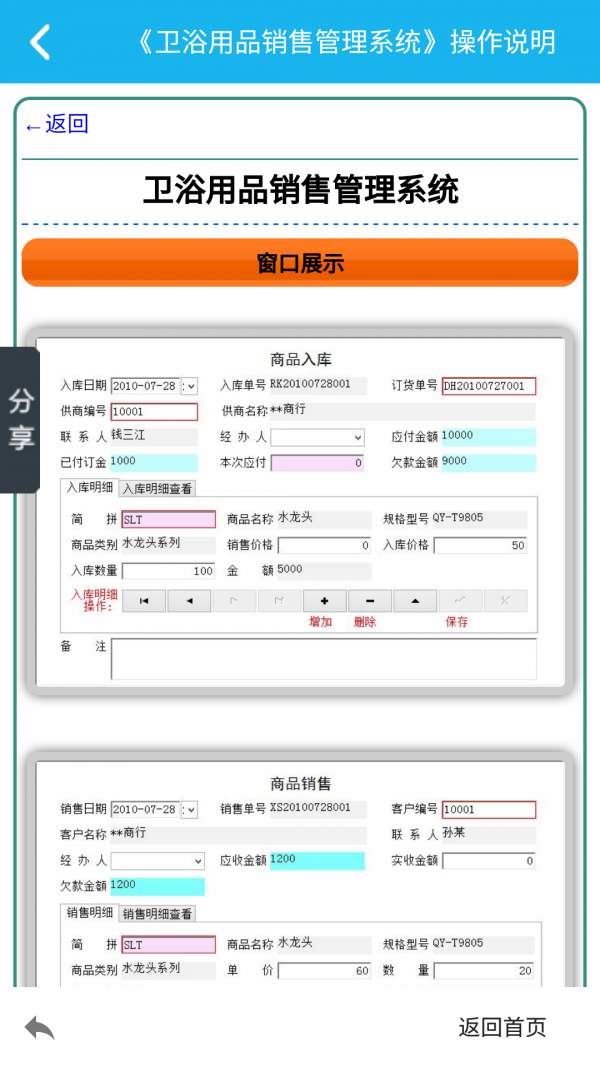Tap the 返回首页 button
This screenshot has height=1067, width=600.
point(502,1027)
